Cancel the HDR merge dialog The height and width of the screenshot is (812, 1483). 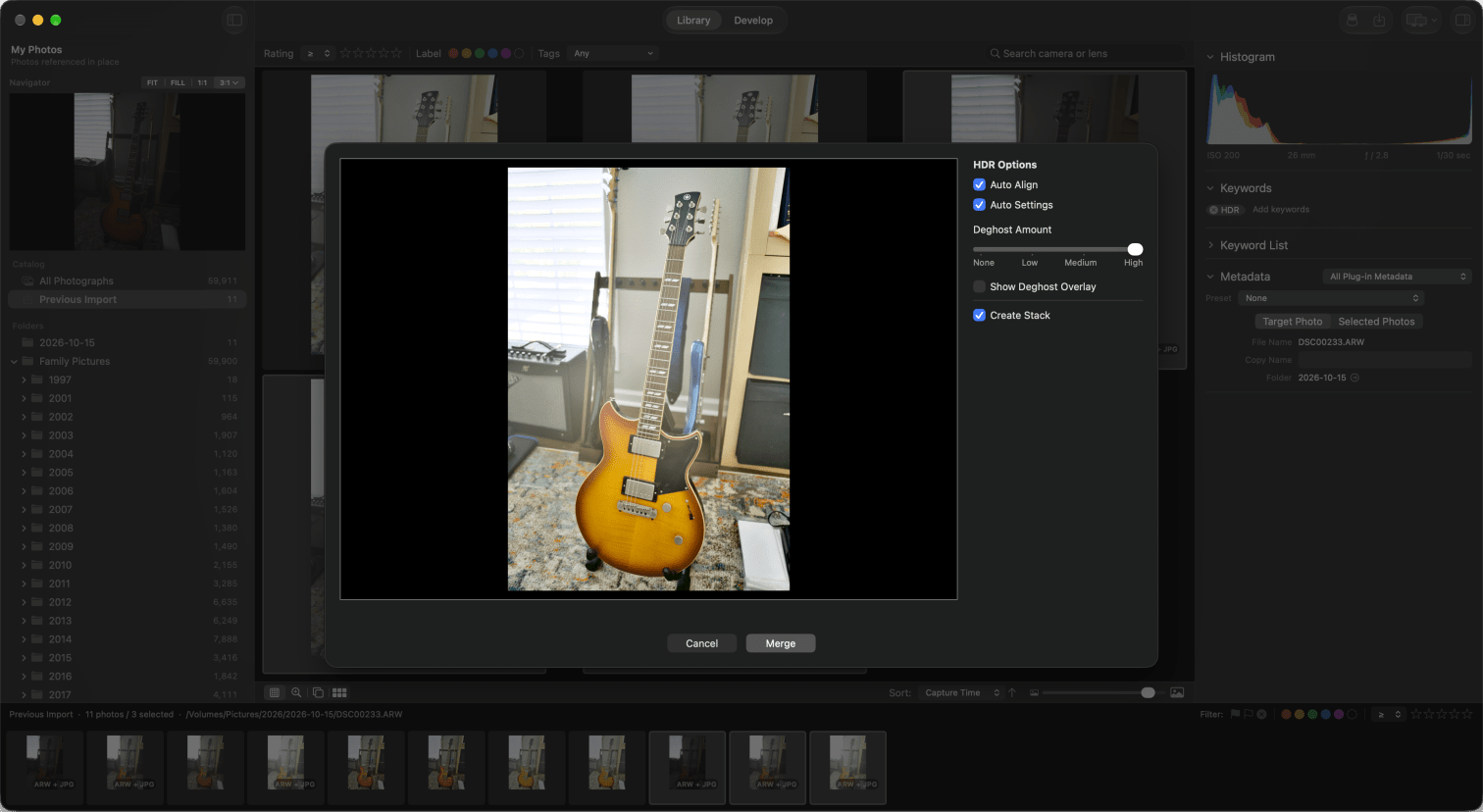[x=701, y=643]
